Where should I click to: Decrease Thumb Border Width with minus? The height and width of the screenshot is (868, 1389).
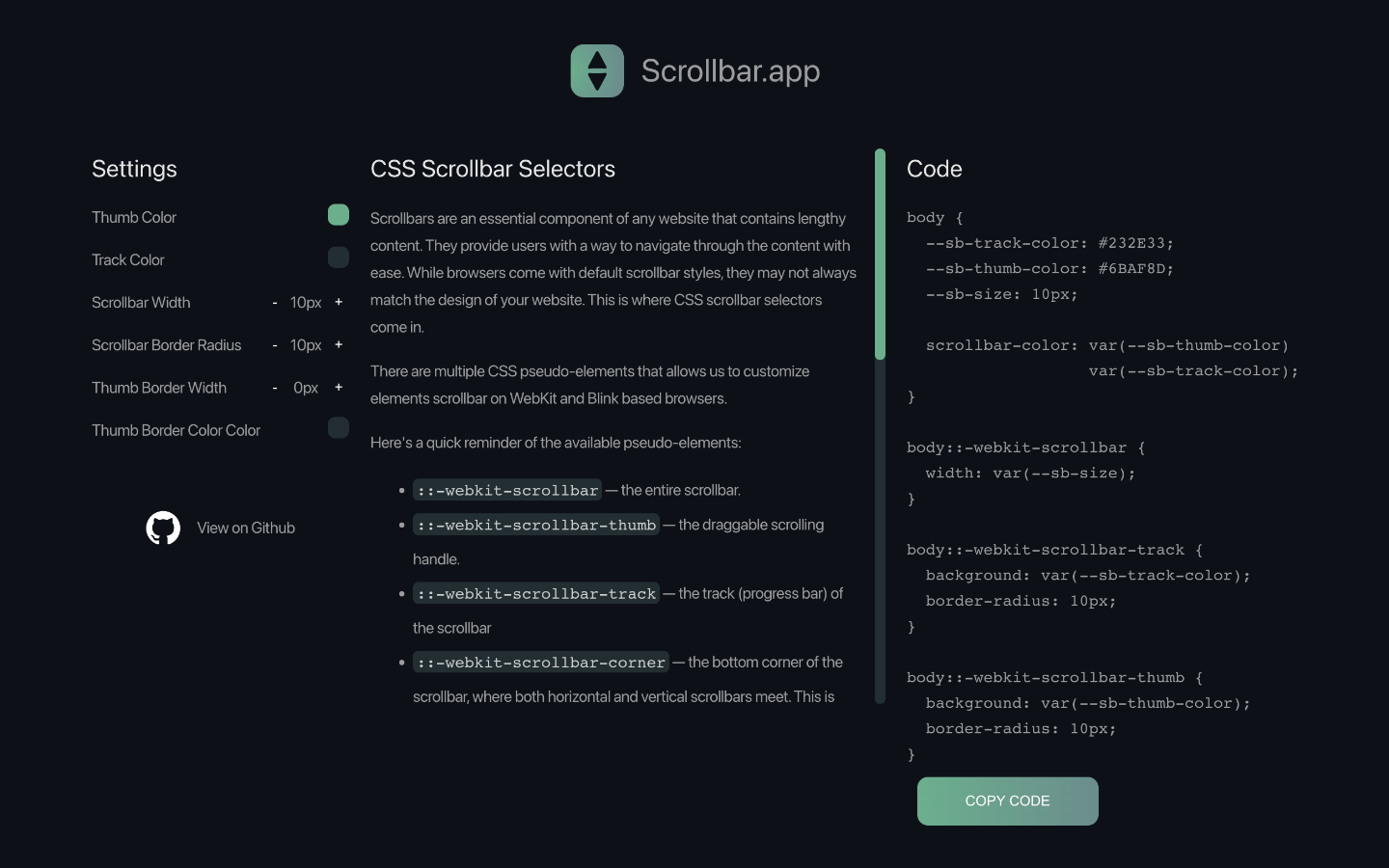pyautogui.click(x=275, y=388)
